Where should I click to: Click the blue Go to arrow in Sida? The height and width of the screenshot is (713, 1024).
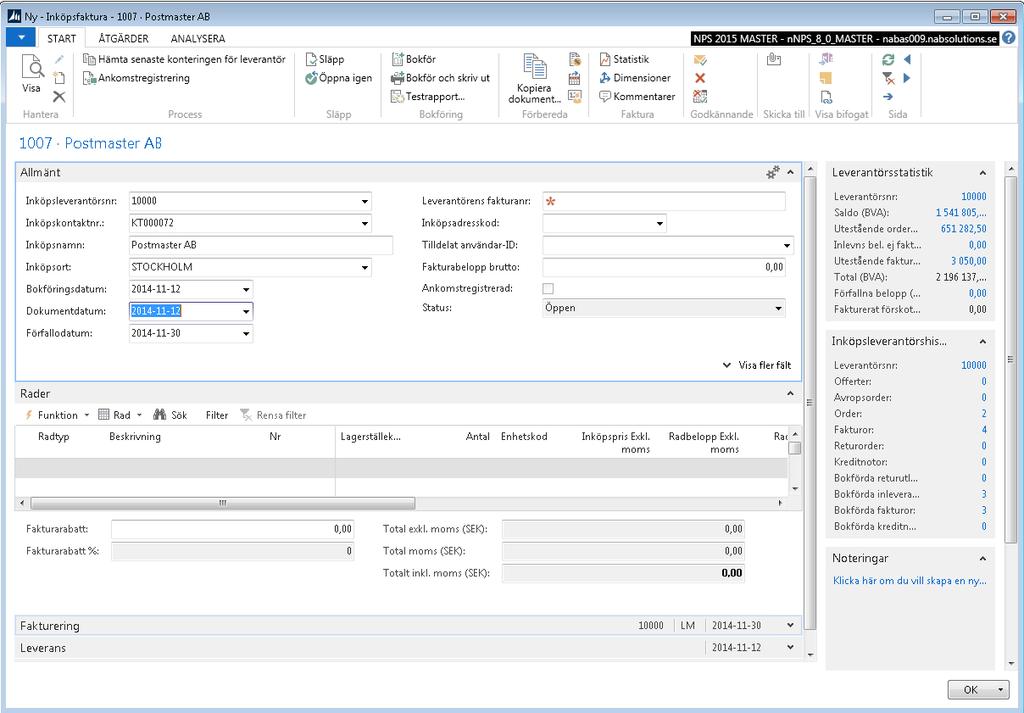tap(888, 97)
